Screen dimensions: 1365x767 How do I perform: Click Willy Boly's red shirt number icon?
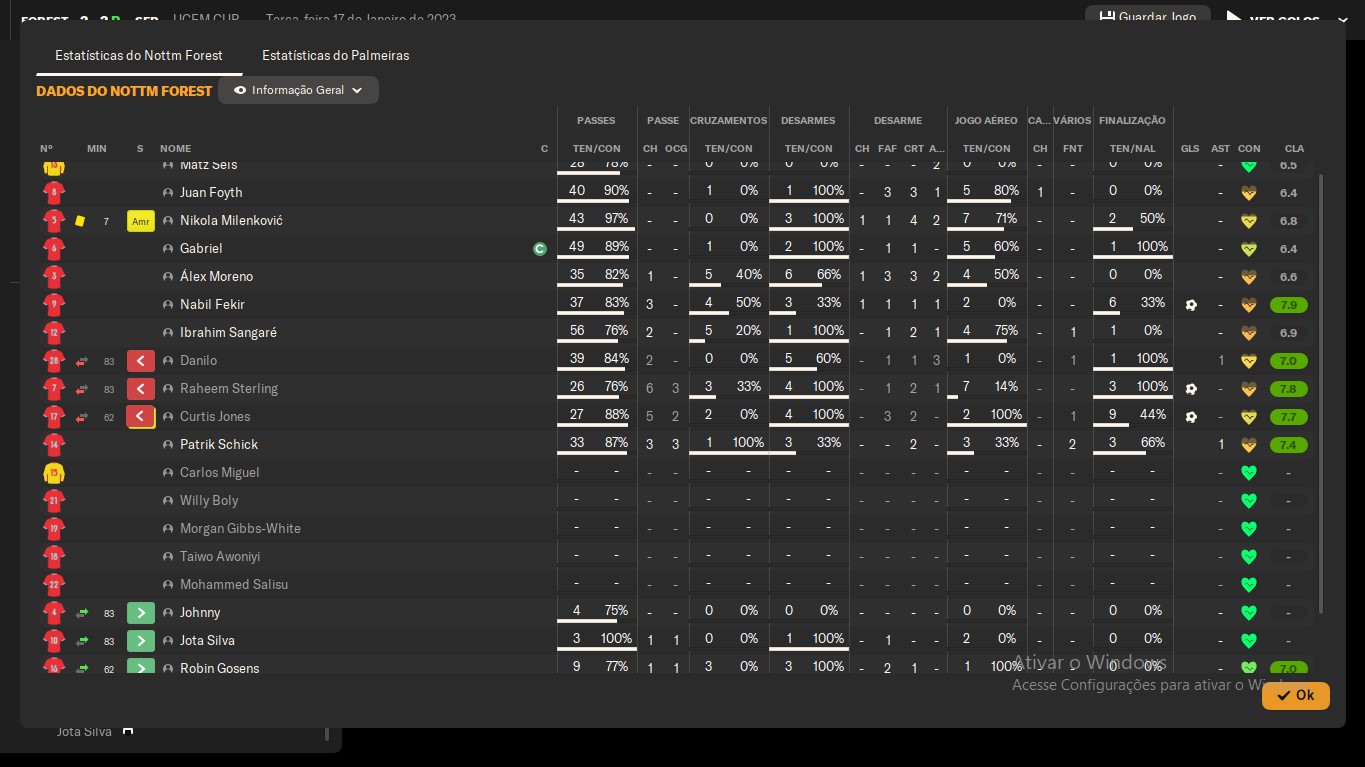[x=54, y=501]
